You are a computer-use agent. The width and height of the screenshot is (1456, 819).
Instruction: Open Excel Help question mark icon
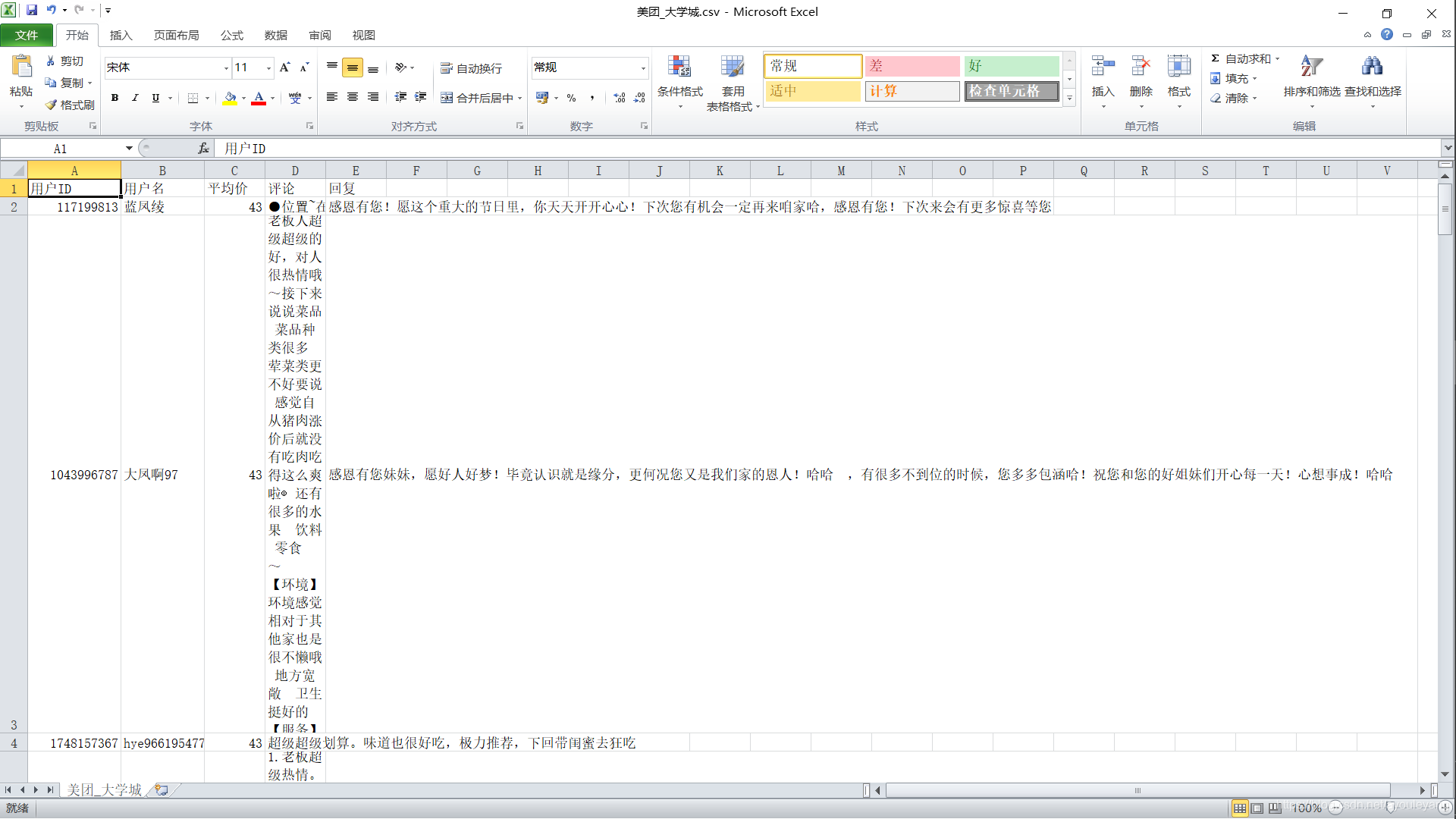(1387, 34)
